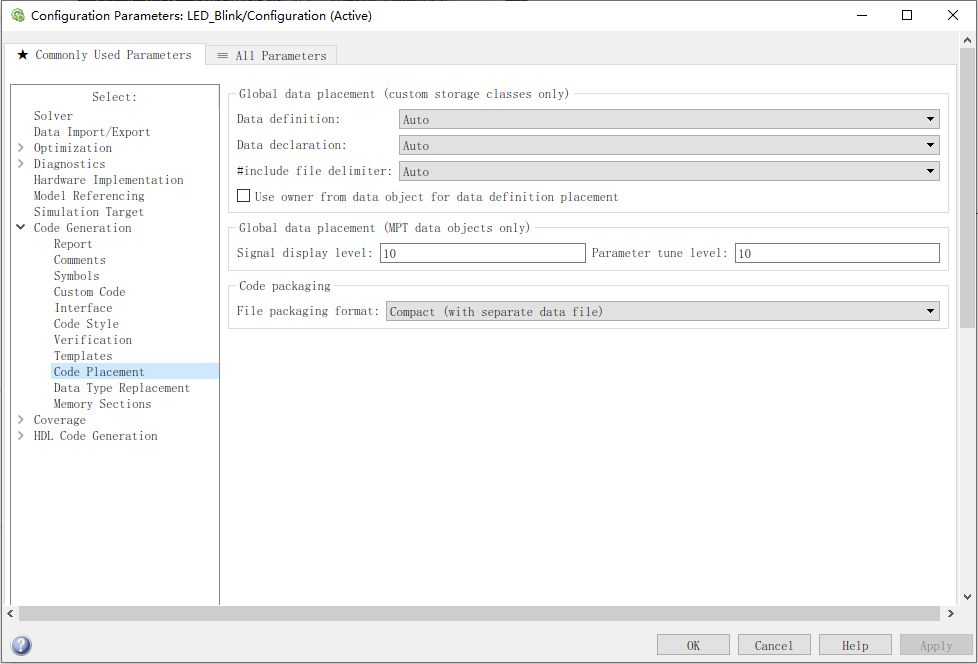Select Code Generation in the tree
The image size is (978, 664).
[x=82, y=228]
